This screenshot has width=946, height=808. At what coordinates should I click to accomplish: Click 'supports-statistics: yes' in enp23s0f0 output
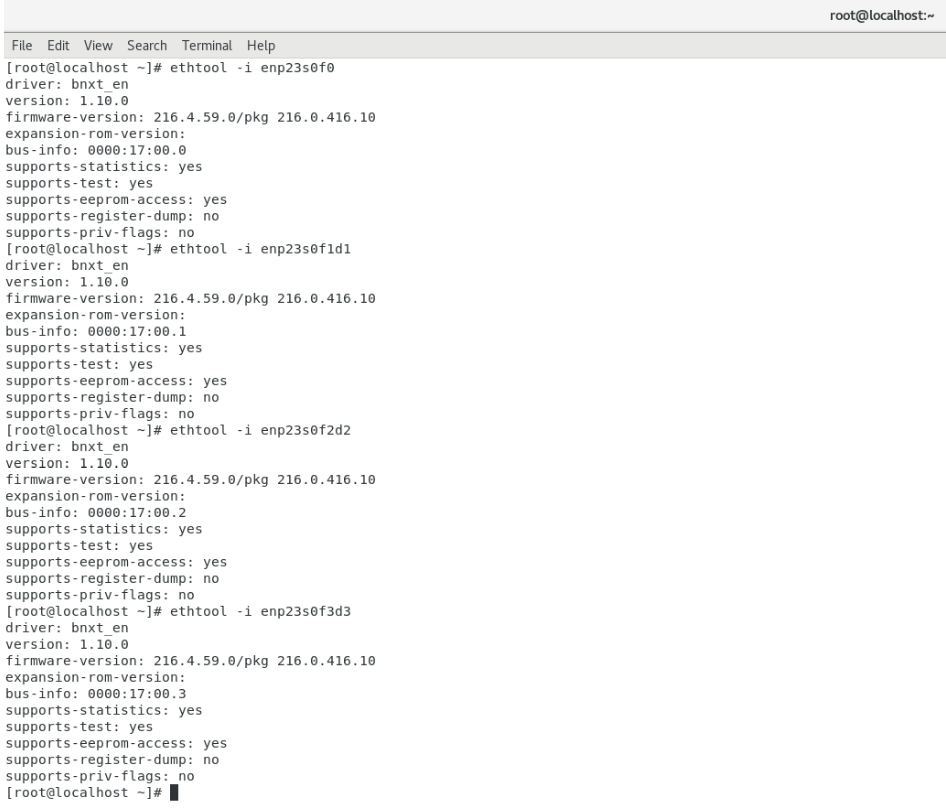pos(104,167)
